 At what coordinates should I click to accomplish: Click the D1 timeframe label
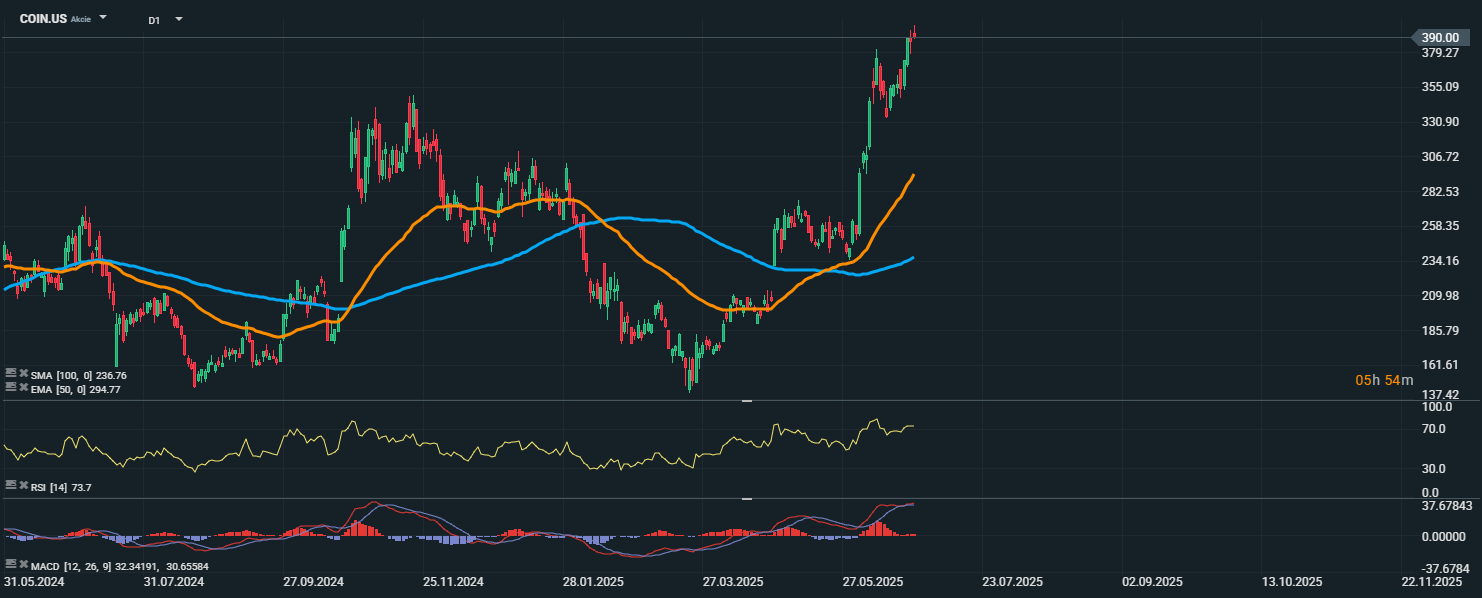tap(154, 20)
